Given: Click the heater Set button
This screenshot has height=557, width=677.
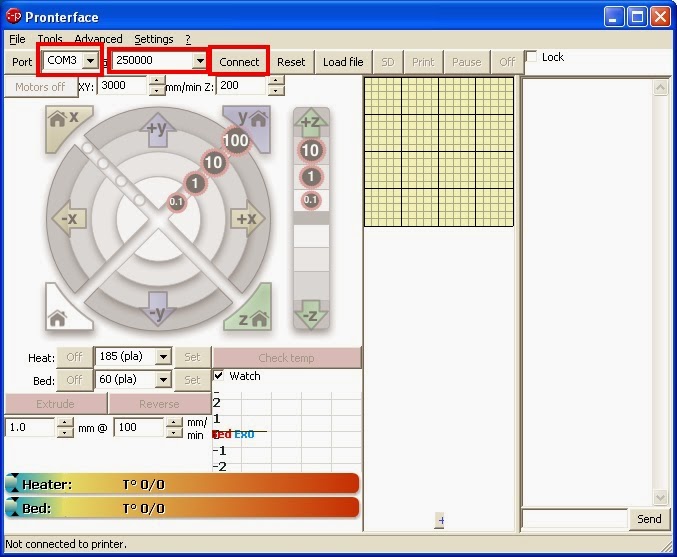Looking at the screenshot, I should (192, 357).
